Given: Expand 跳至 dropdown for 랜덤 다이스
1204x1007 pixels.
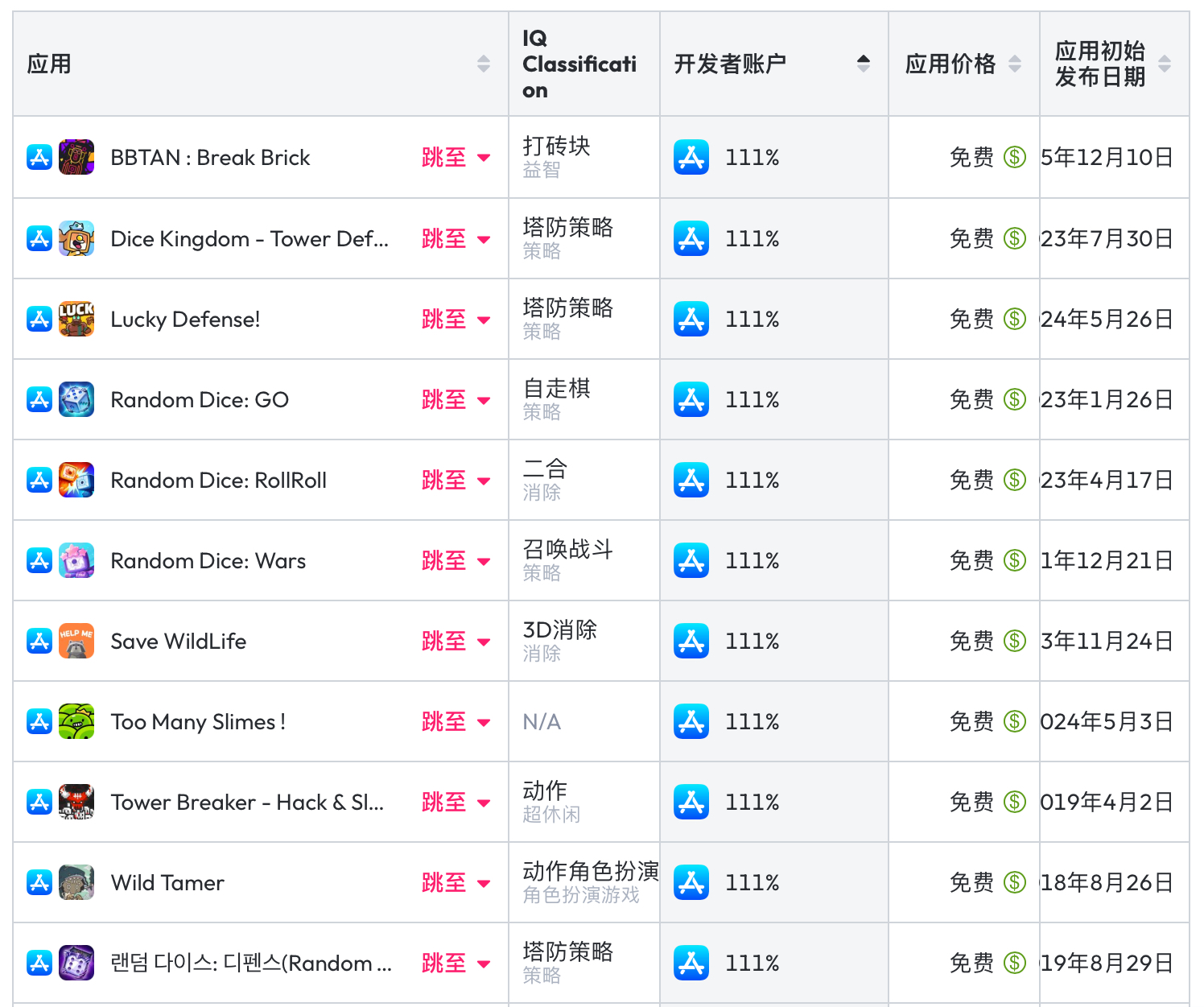Looking at the screenshot, I should (x=456, y=963).
